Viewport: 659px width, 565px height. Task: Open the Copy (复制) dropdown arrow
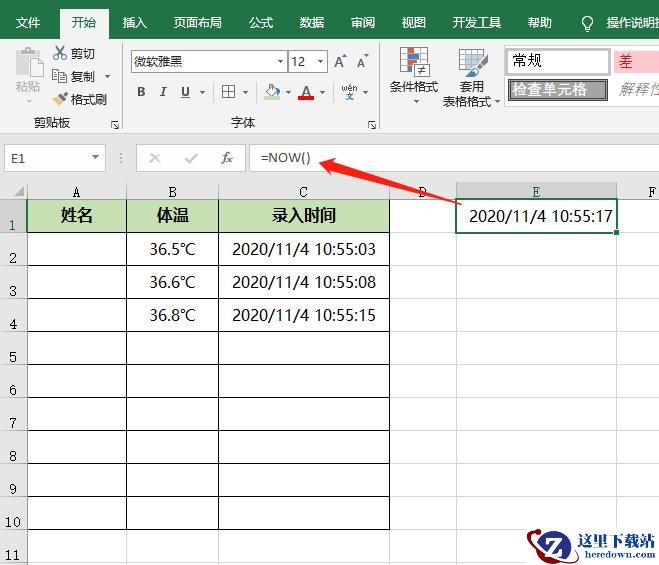[x=108, y=77]
